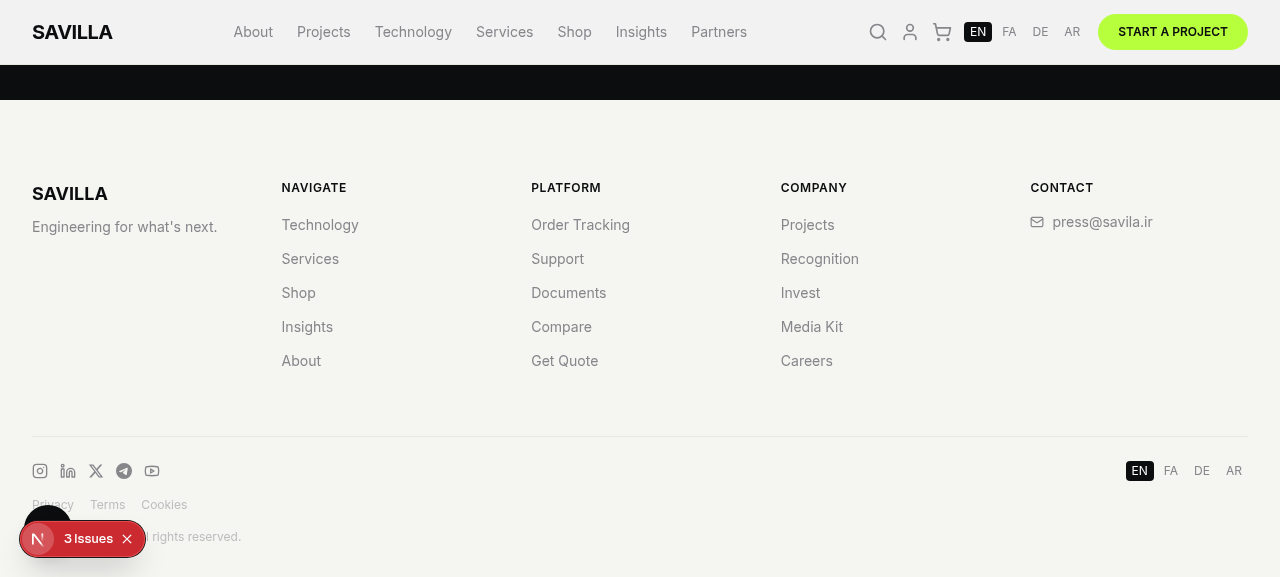Click the START A PROJECT button
Image resolution: width=1280 pixels, height=577 pixels.
tap(1173, 32)
